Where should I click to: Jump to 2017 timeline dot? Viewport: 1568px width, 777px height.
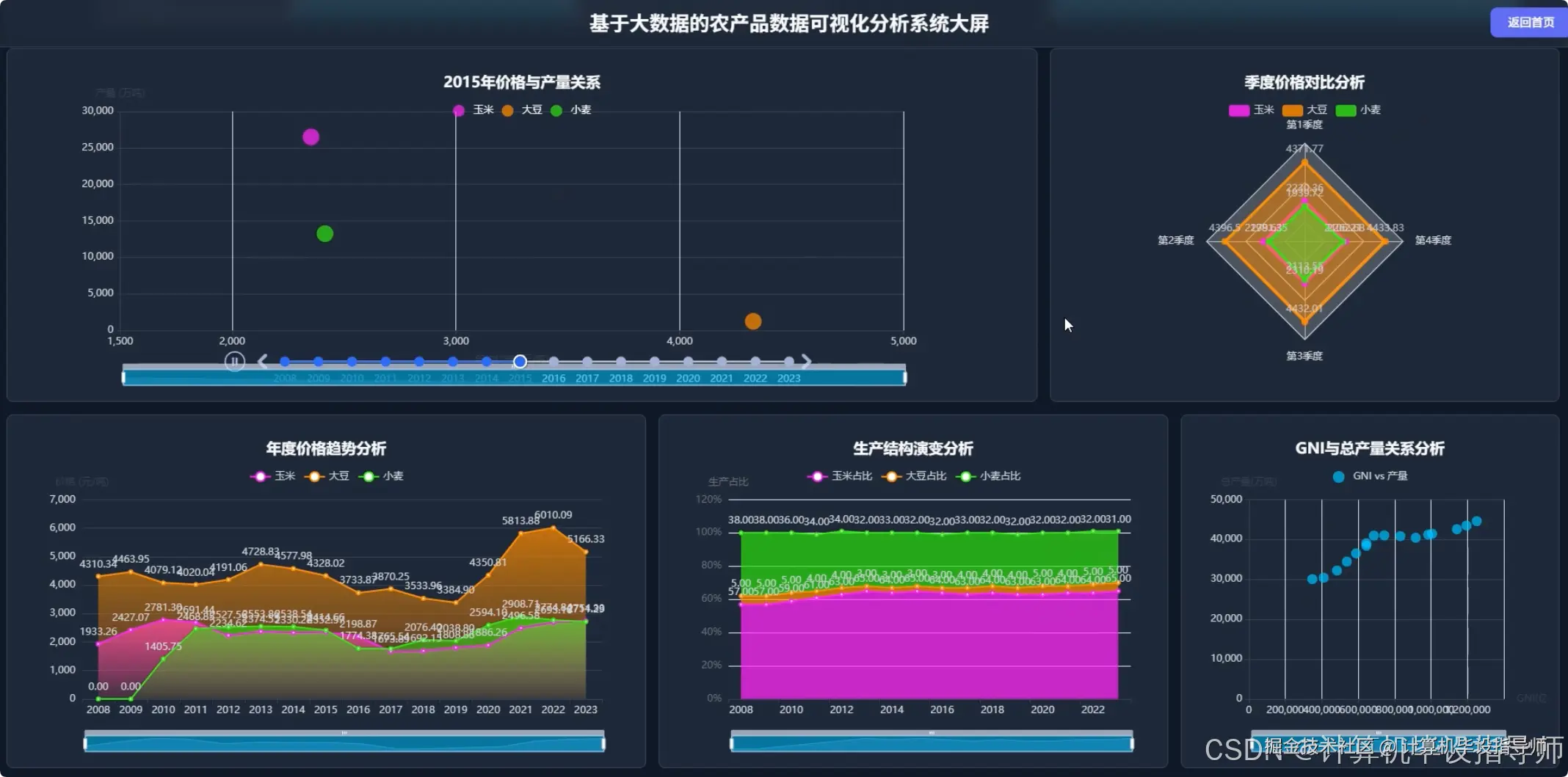tap(587, 362)
